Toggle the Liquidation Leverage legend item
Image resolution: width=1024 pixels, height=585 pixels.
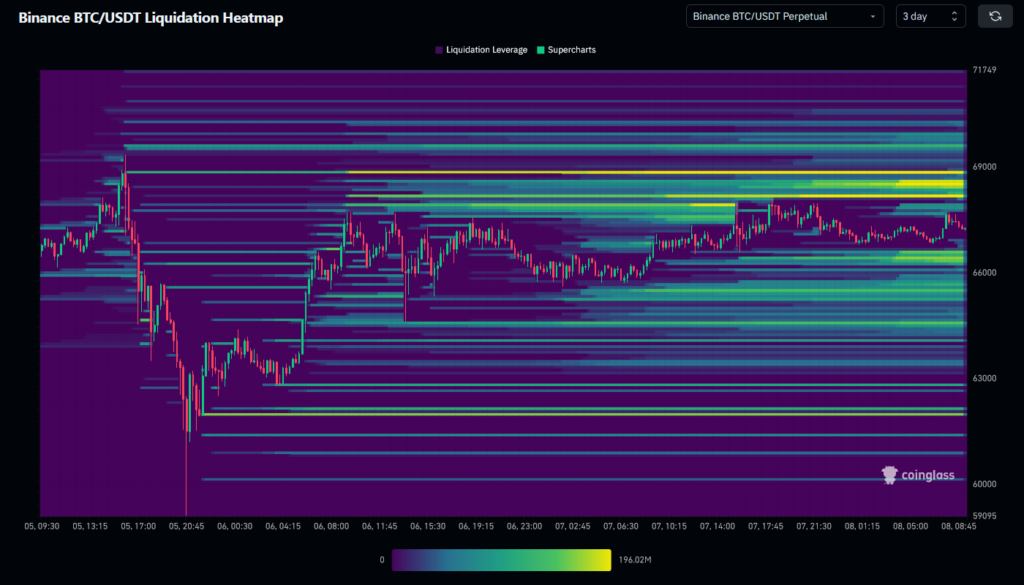481,50
